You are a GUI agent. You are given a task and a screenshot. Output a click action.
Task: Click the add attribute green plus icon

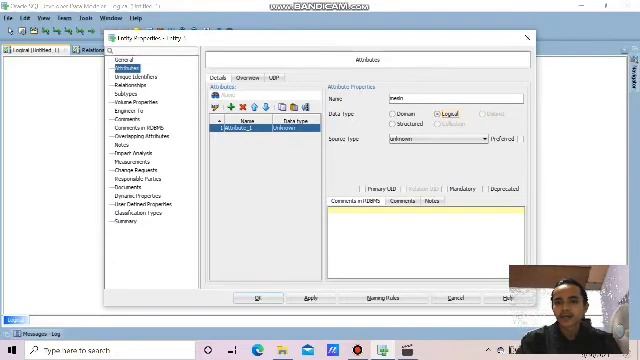(x=231, y=107)
